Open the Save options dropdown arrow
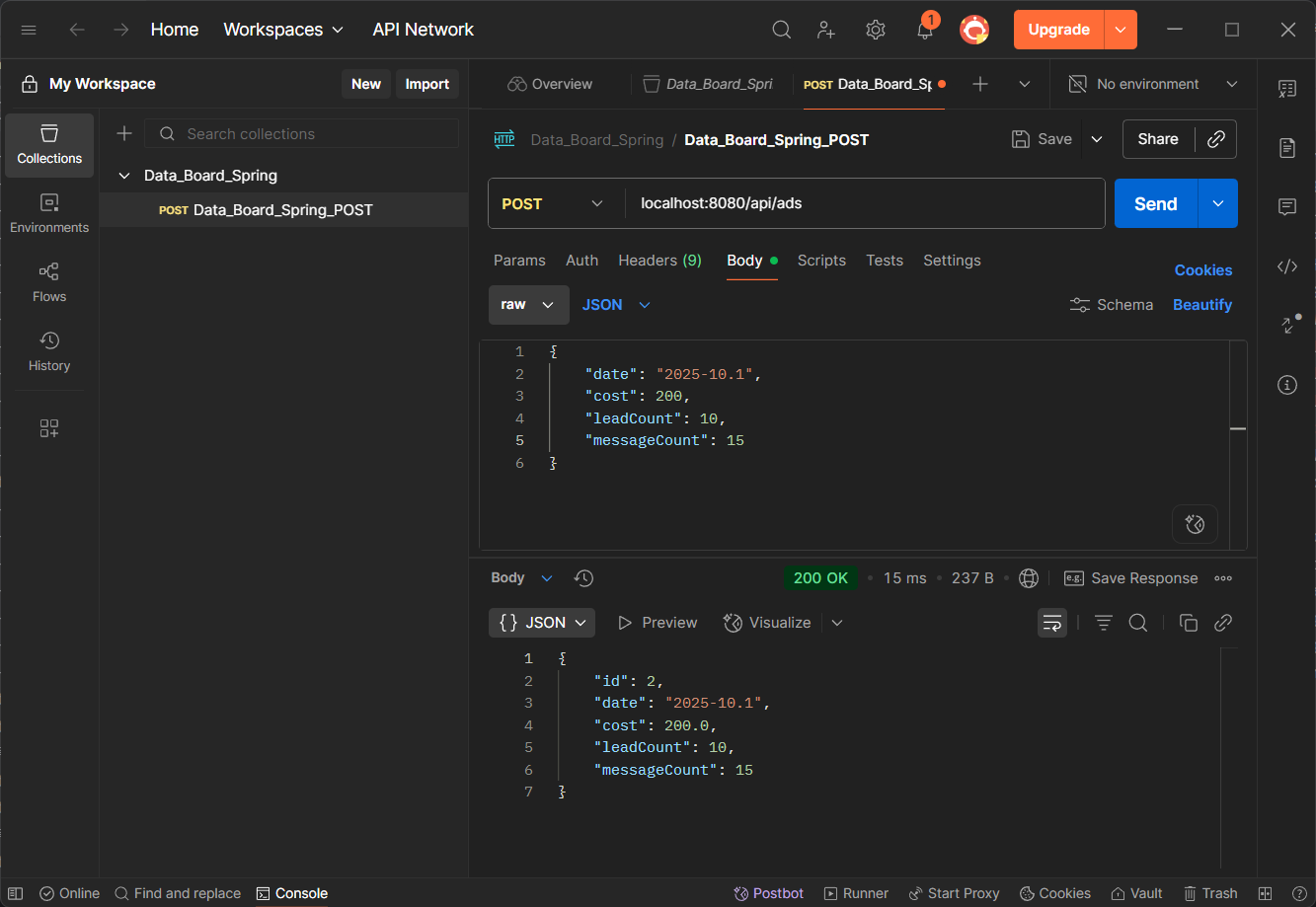Screen dimensions: 1316x907 (x=1097, y=139)
